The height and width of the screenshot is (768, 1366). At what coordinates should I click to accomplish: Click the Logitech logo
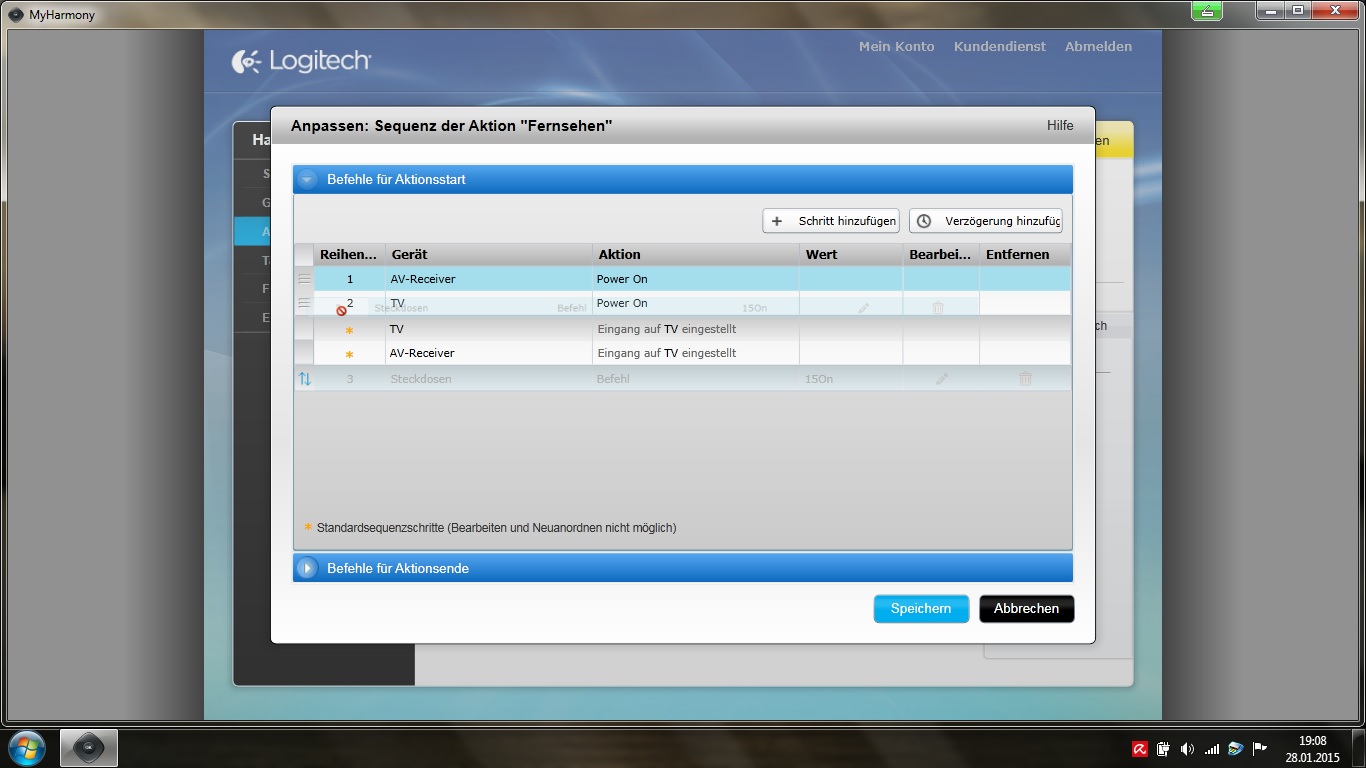[301, 62]
